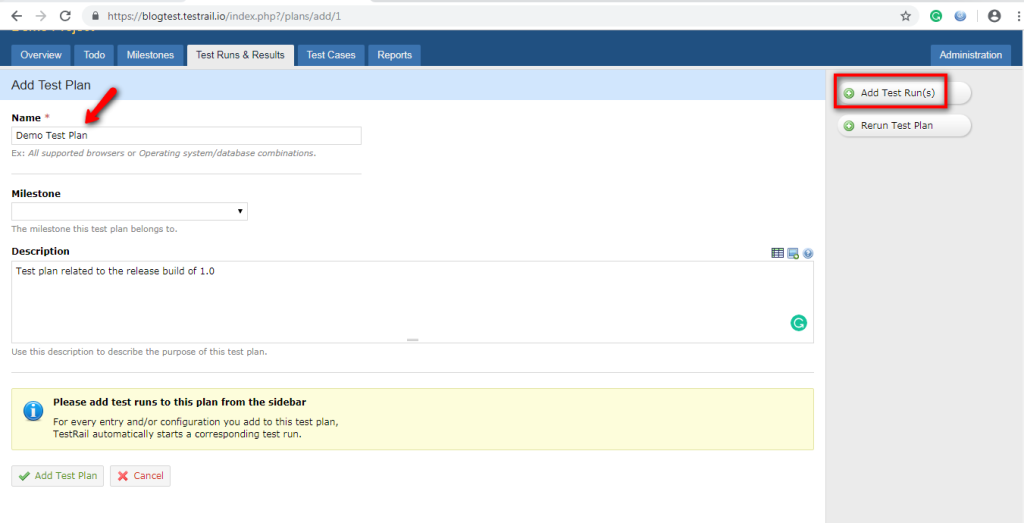Click the insert table icon above Description
1024x523 pixels.
(x=777, y=253)
